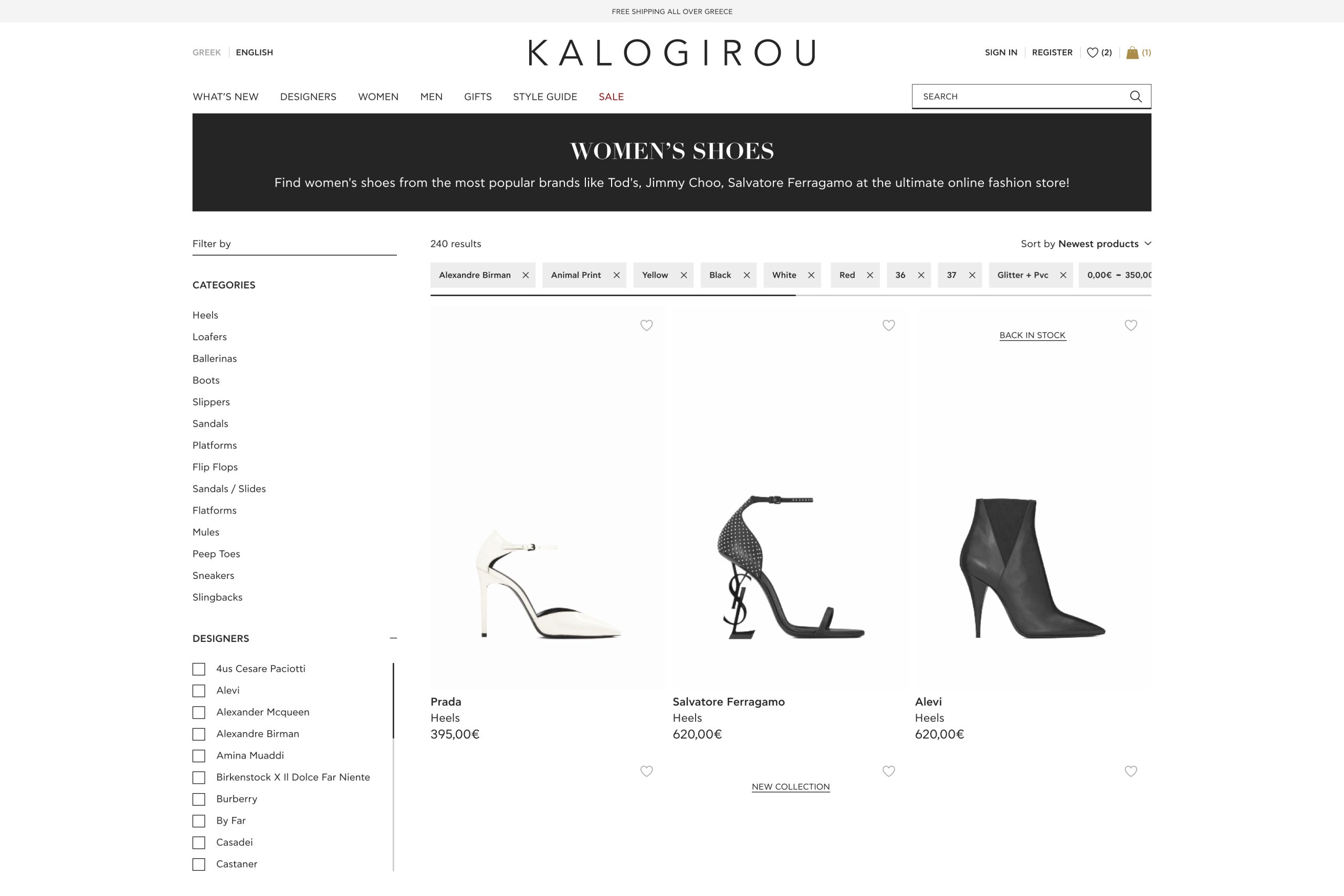Collapse the Designers filter section
Screen dimensions: 1344x896
[x=393, y=638]
